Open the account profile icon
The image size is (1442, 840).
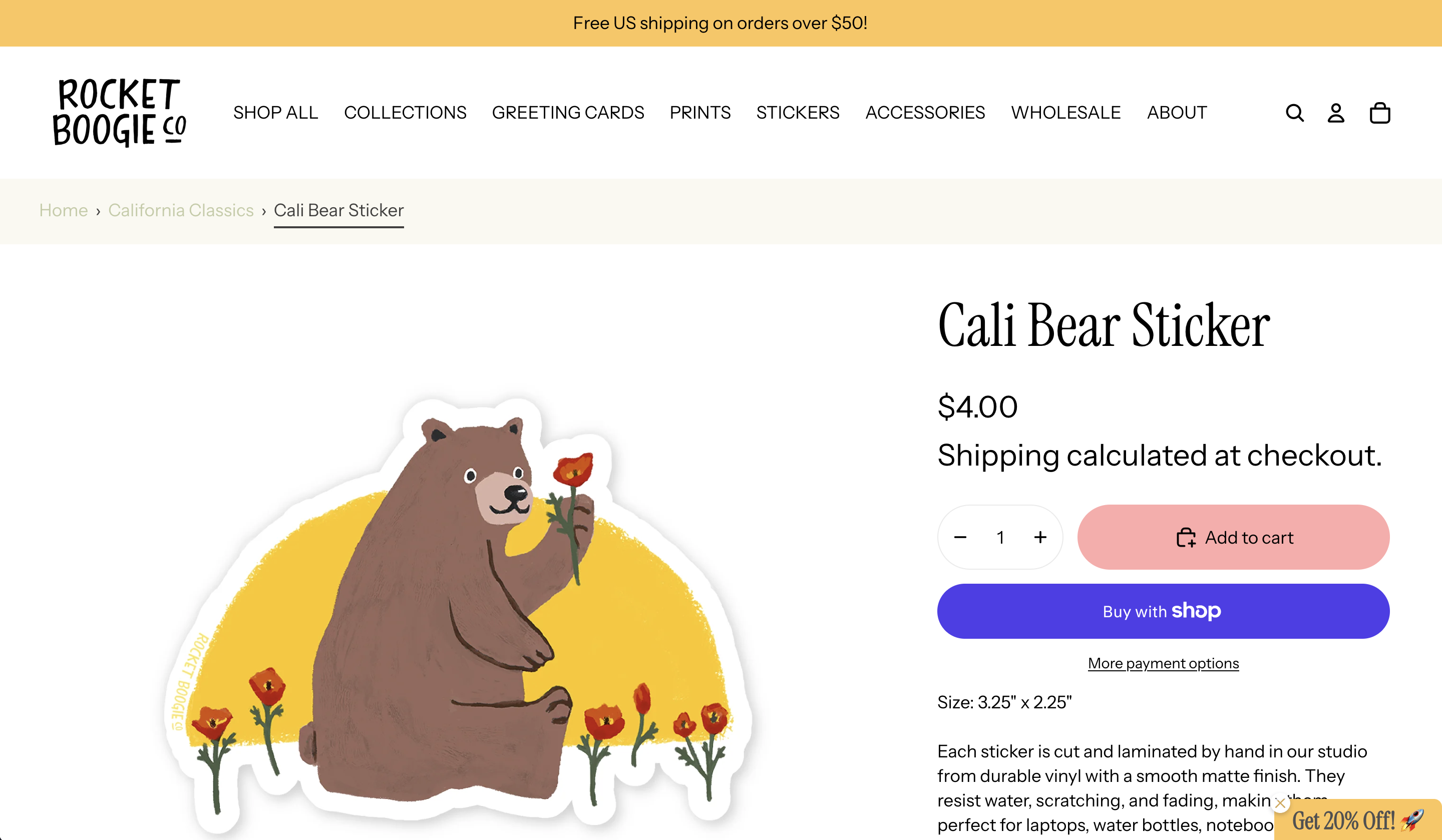1336,113
